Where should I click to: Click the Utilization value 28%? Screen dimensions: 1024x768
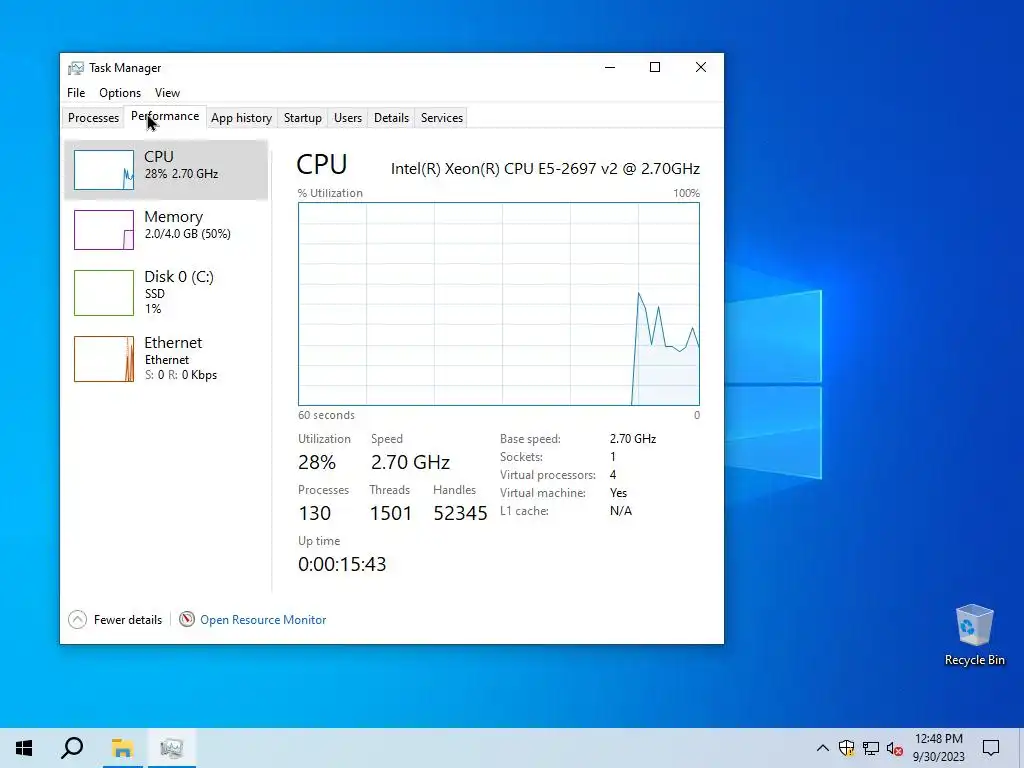[317, 462]
